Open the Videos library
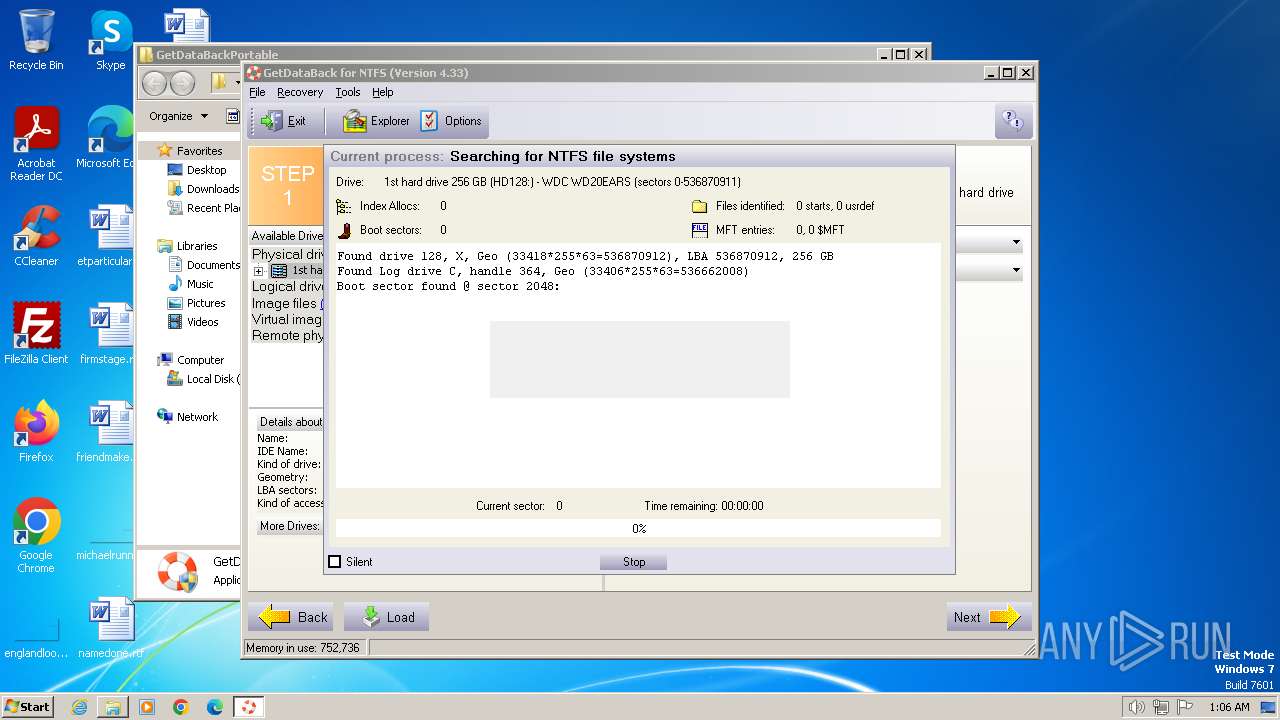 click(x=194, y=322)
